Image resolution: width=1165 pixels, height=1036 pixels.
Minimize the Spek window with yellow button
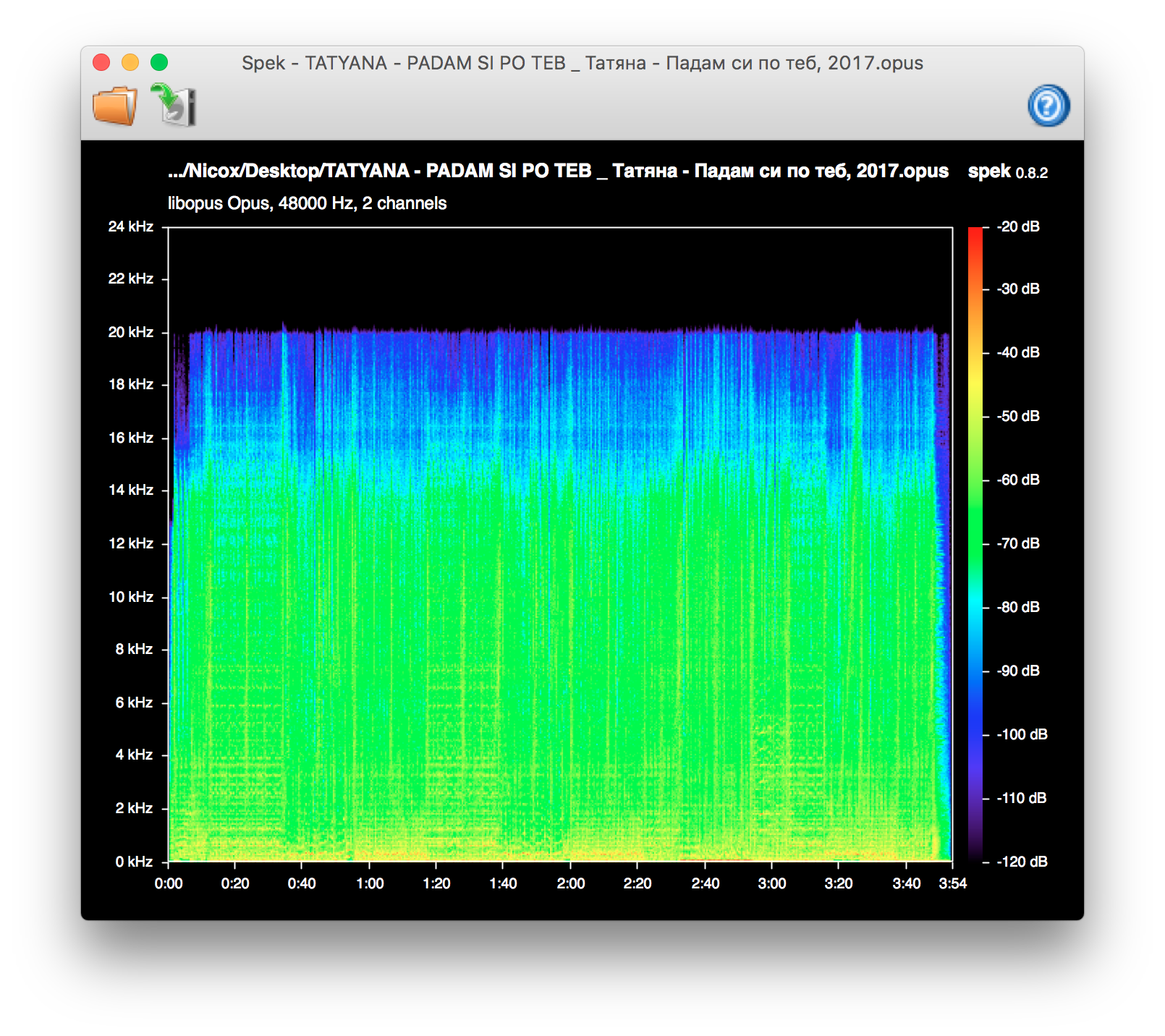click(130, 63)
